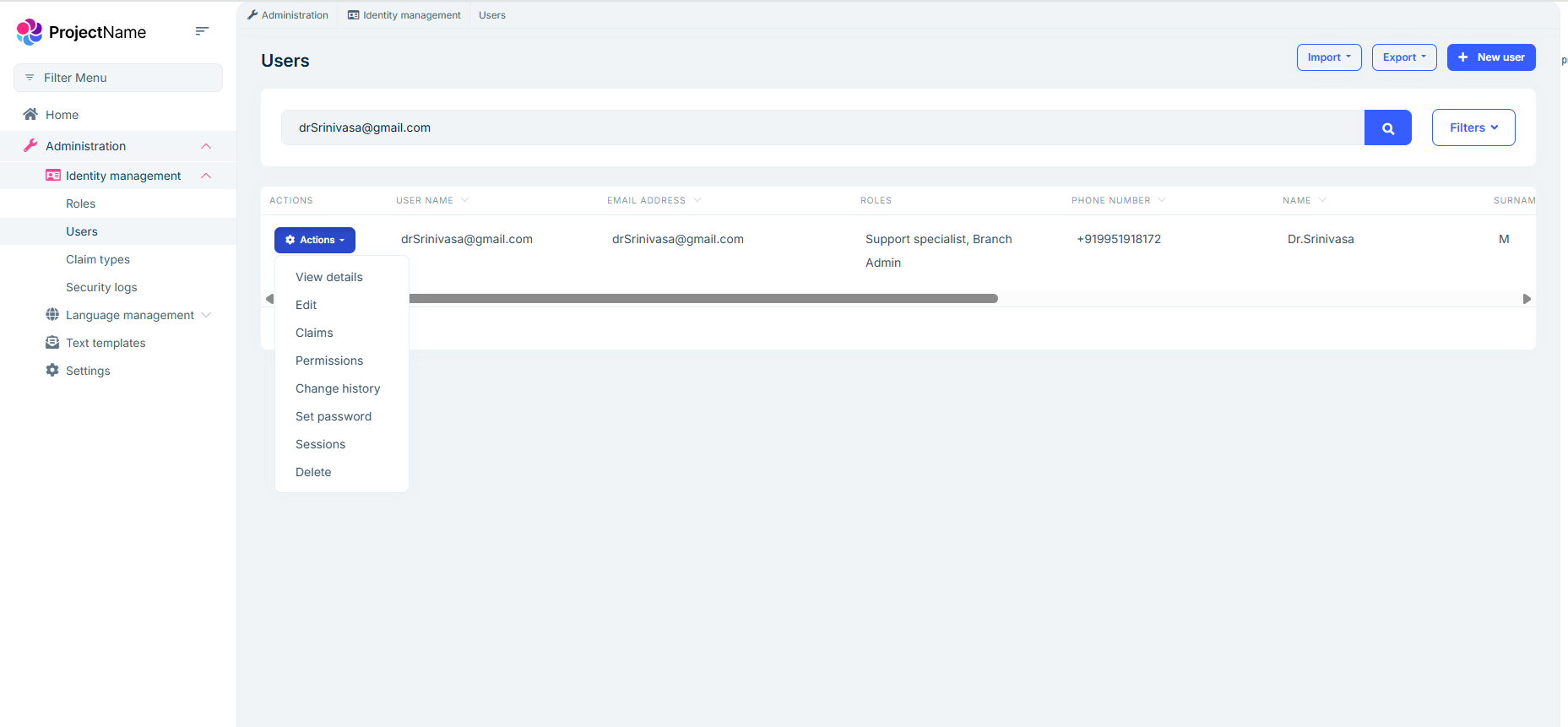Select Delete from the Actions menu
Viewport: 1568px width, 727px height.
point(313,472)
